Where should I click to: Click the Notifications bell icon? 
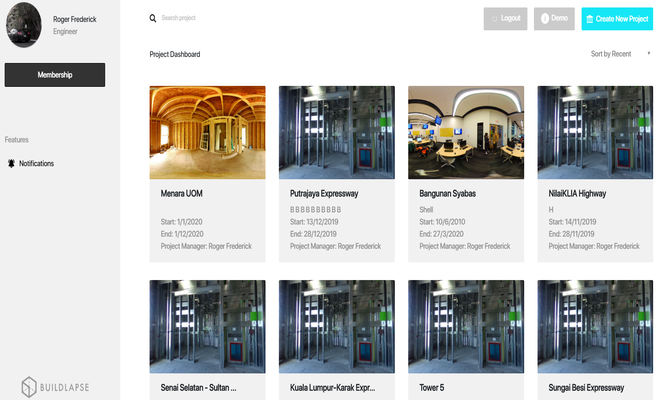(x=12, y=163)
